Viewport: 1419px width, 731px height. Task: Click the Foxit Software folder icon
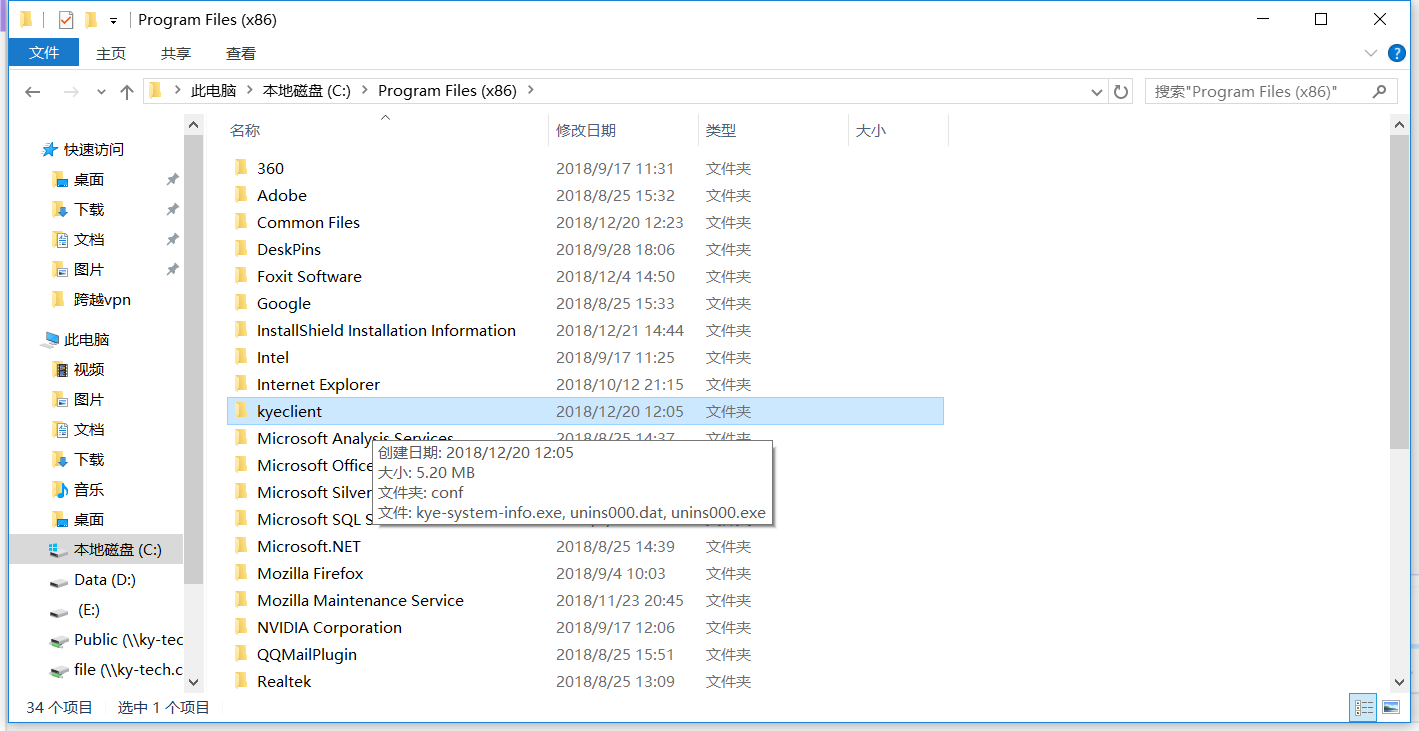[241, 276]
